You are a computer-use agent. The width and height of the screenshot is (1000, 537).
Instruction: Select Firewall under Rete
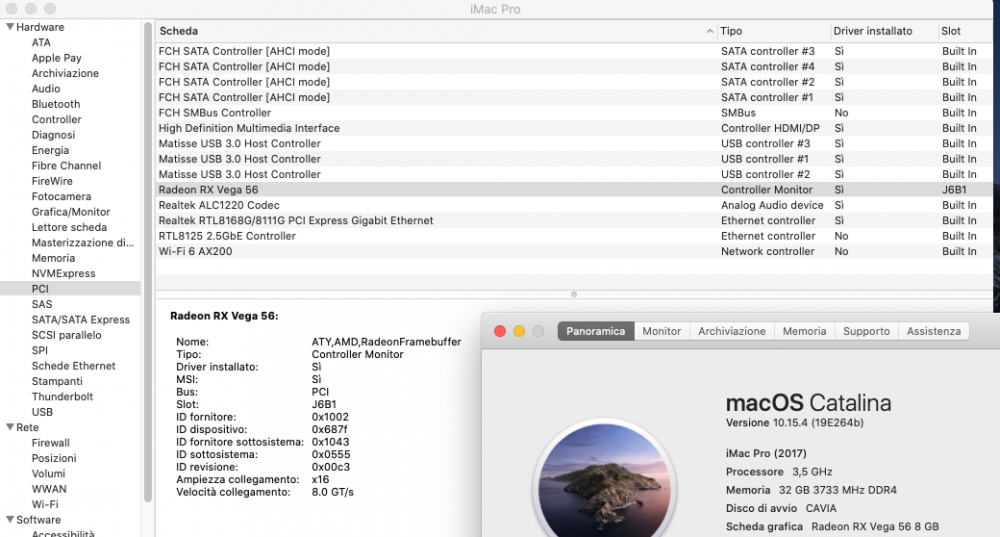point(50,443)
